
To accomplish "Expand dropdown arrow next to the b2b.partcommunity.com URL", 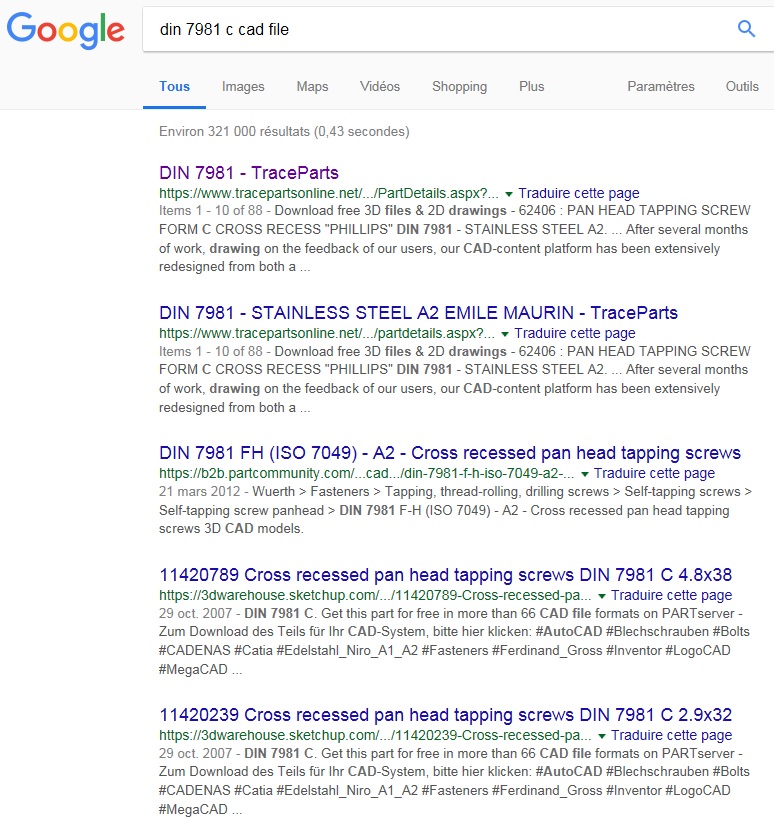I will pyautogui.click(x=585, y=474).
